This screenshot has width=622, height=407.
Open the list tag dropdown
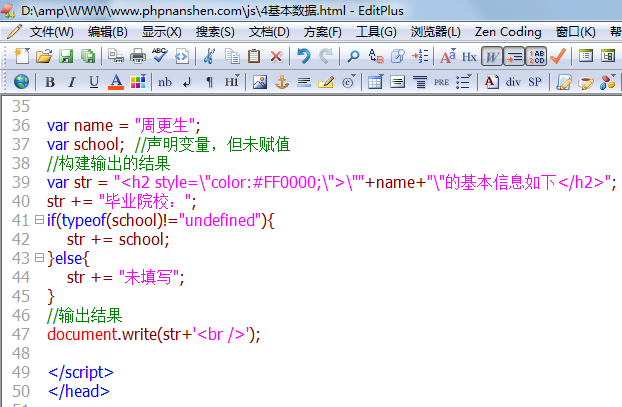463,82
